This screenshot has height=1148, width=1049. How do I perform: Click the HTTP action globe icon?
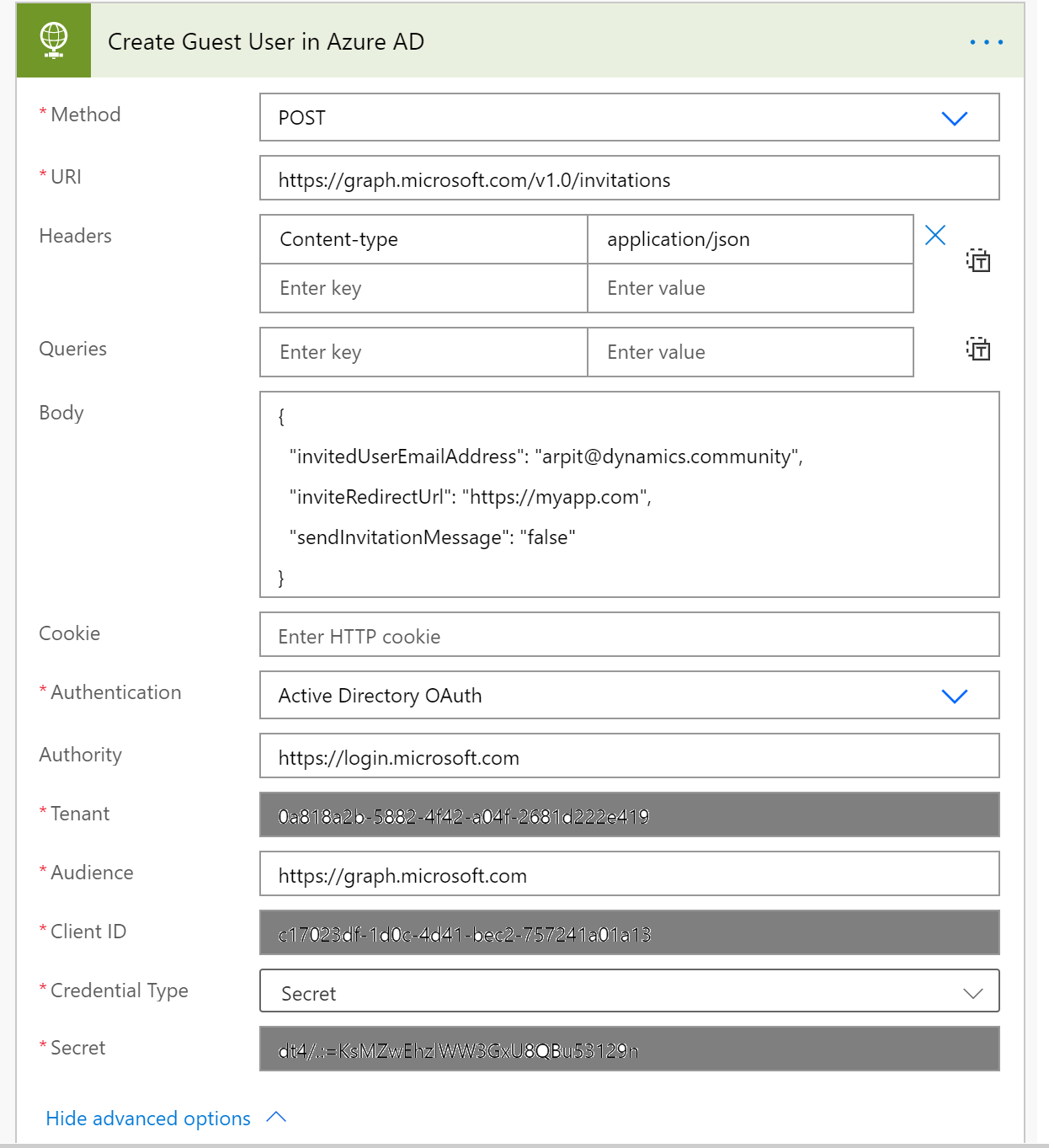click(53, 40)
